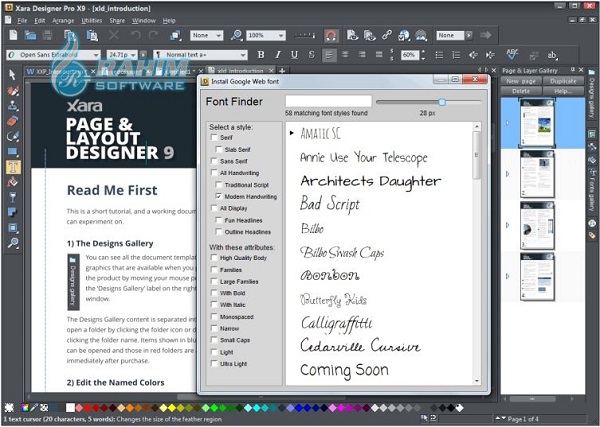Open the File menu
The image size is (600, 427).
[22, 21]
